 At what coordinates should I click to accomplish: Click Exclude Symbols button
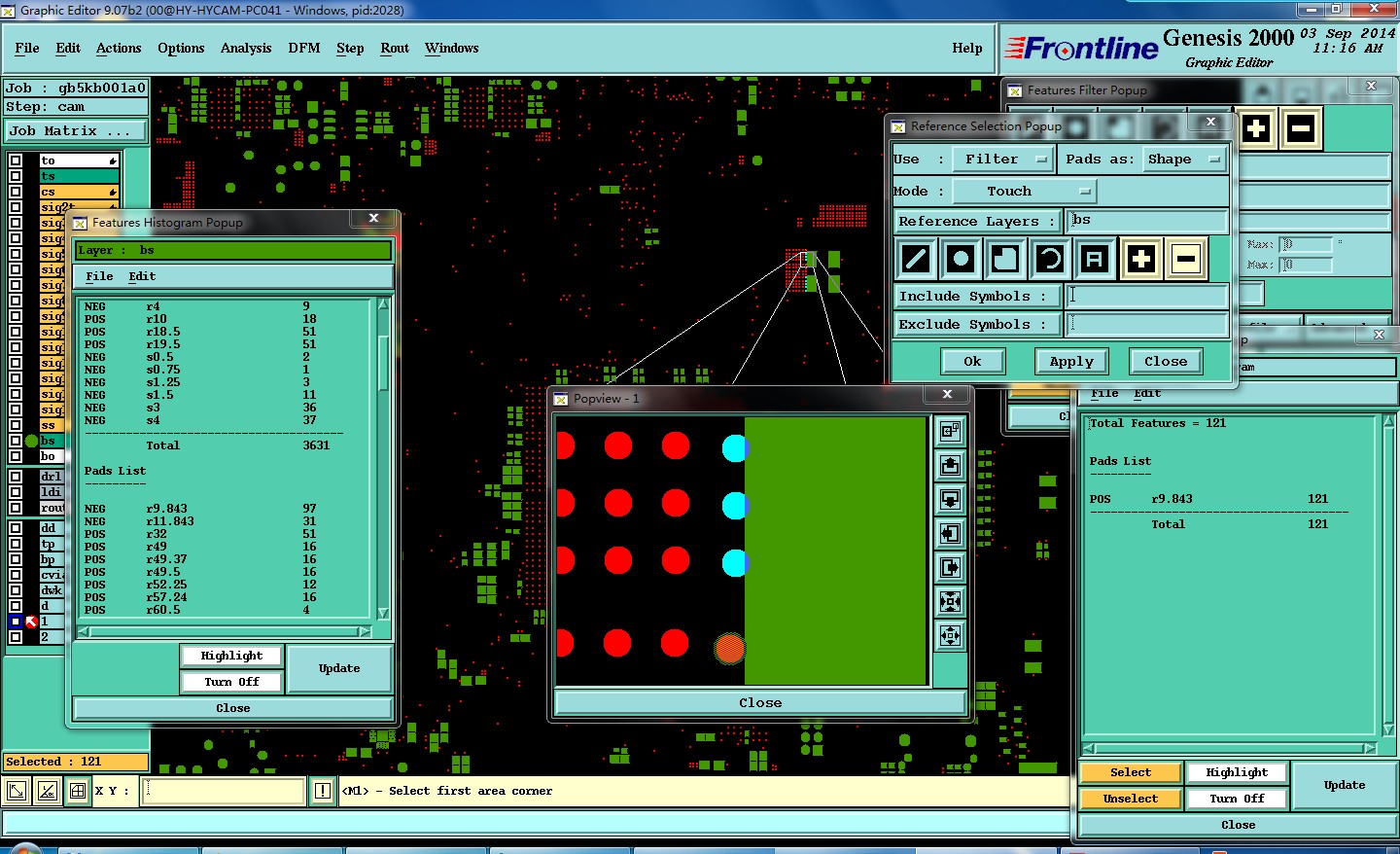coord(976,324)
